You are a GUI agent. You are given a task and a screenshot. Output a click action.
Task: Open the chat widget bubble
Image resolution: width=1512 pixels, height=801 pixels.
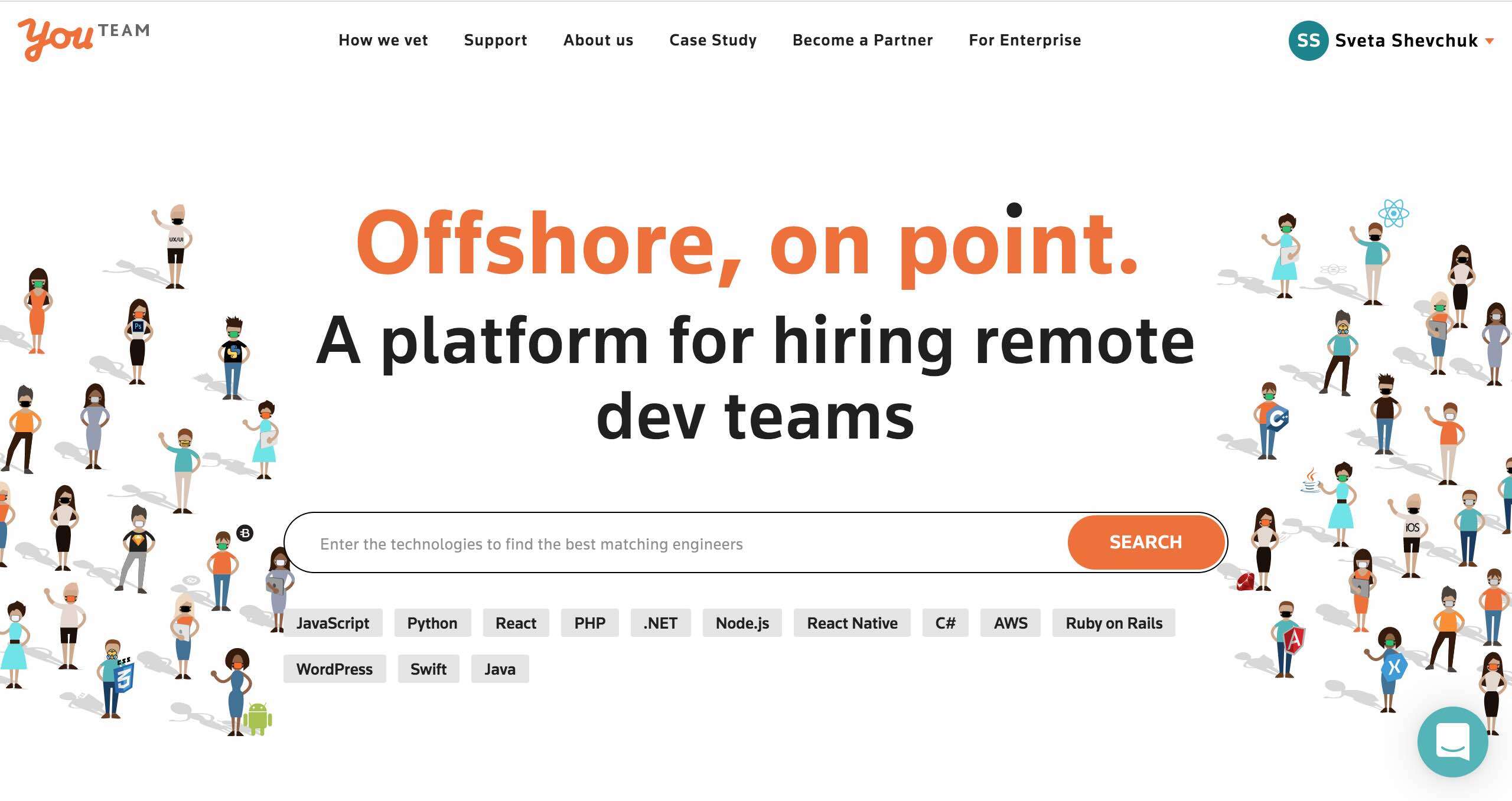click(x=1452, y=741)
